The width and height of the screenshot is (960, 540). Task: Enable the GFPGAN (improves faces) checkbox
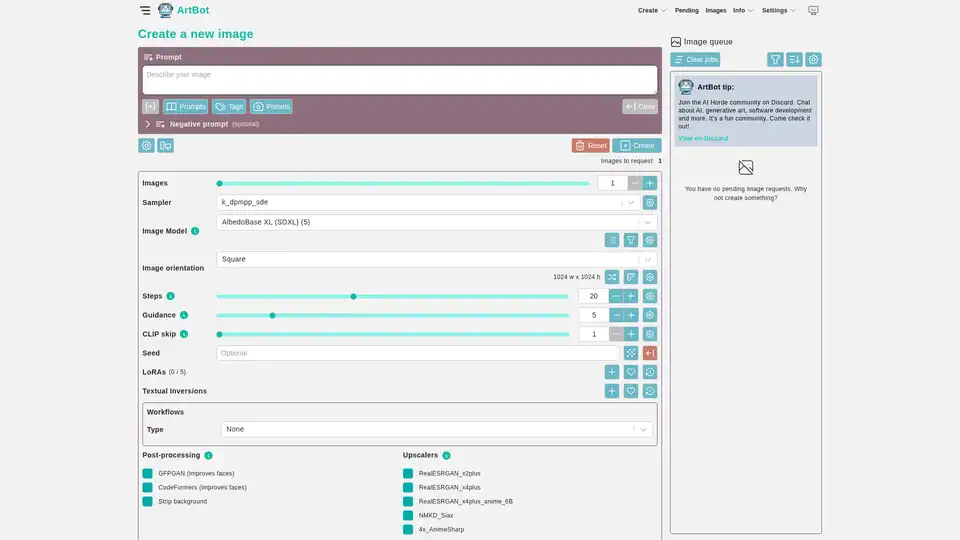pos(148,473)
